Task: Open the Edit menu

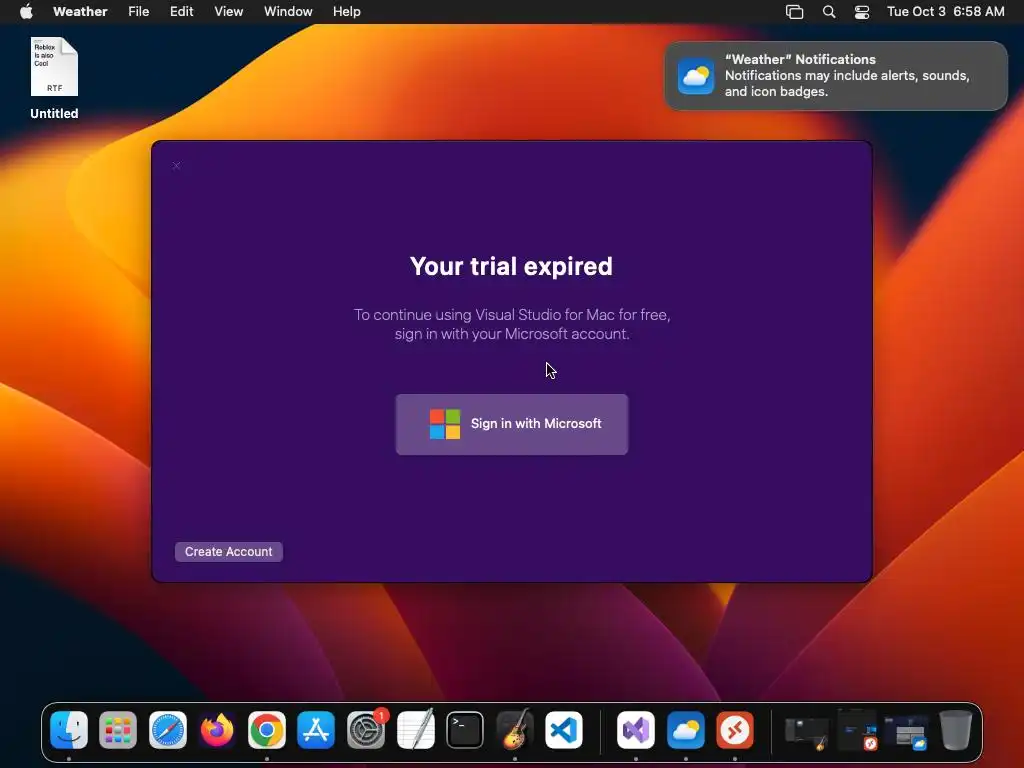Action: click(182, 12)
